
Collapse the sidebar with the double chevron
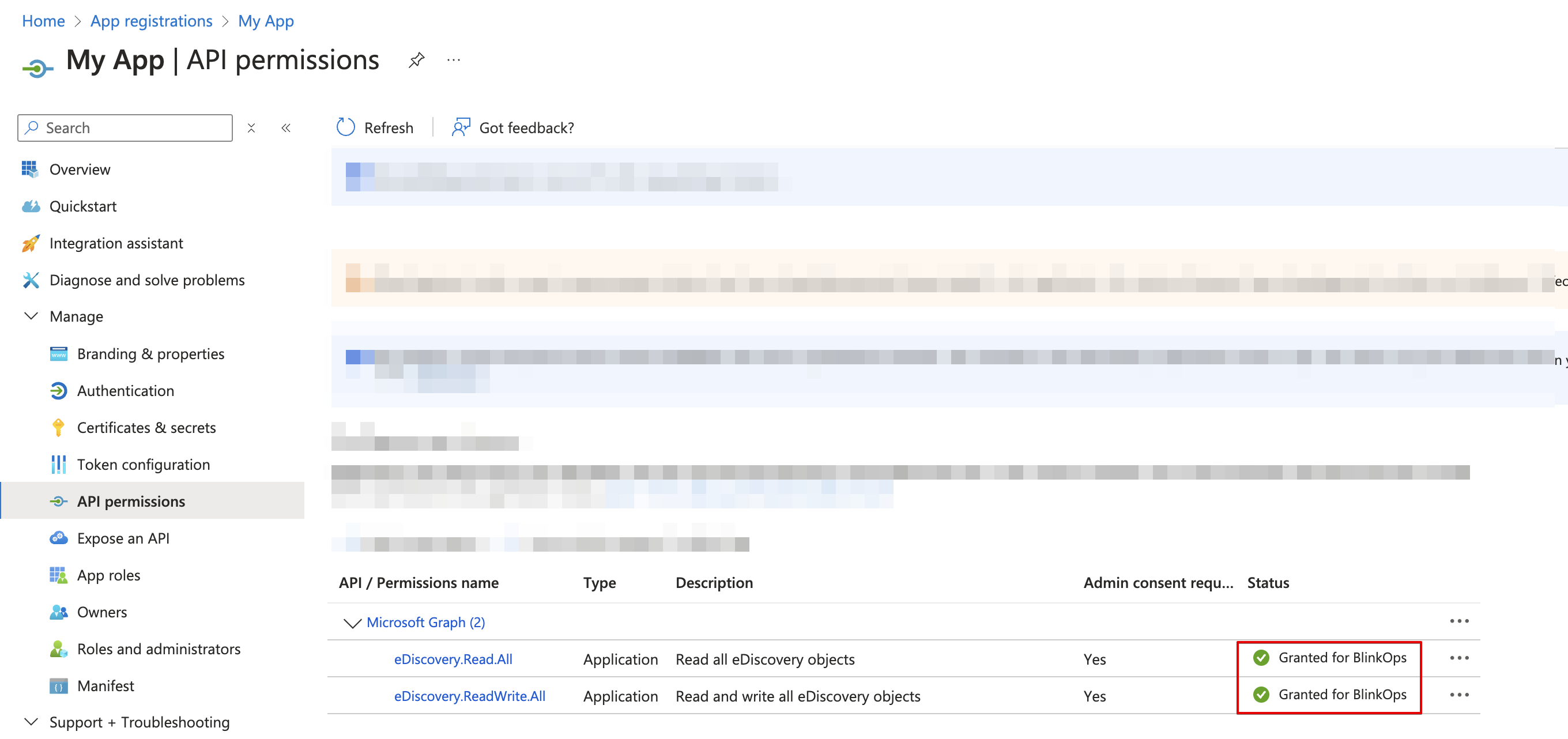pos(286,128)
